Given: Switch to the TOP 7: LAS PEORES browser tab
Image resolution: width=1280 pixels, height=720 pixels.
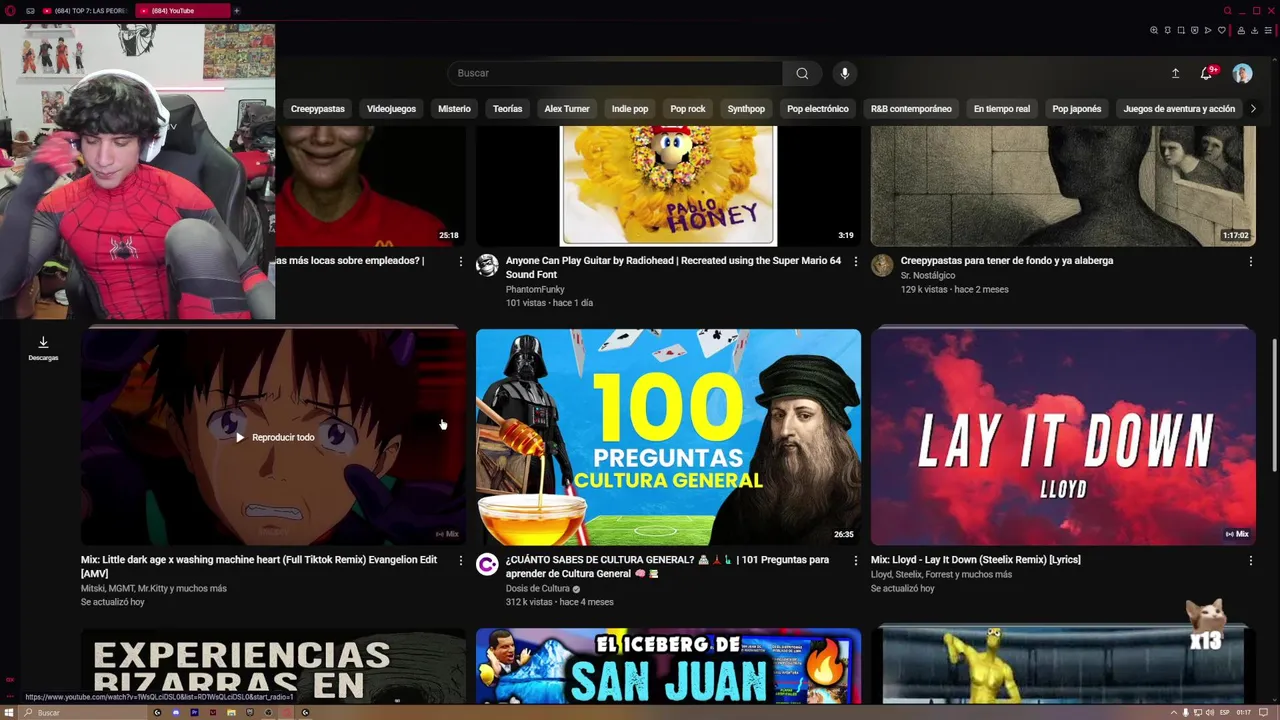Looking at the screenshot, I should (x=84, y=11).
